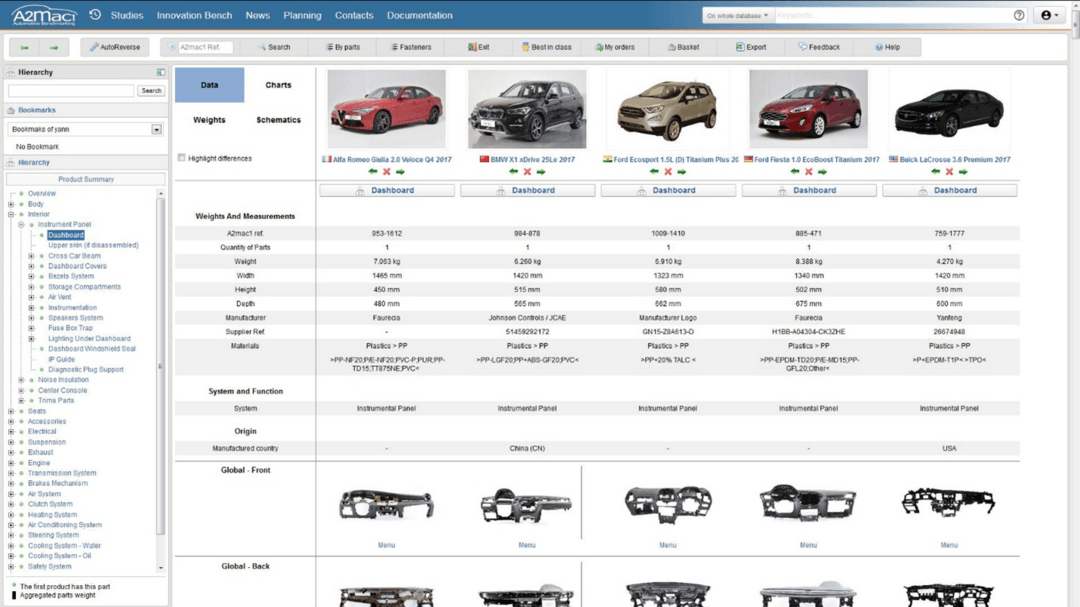Open BMW X1 xDrive 25Le link
Image resolution: width=1080 pixels, height=607 pixels.
tap(532, 159)
